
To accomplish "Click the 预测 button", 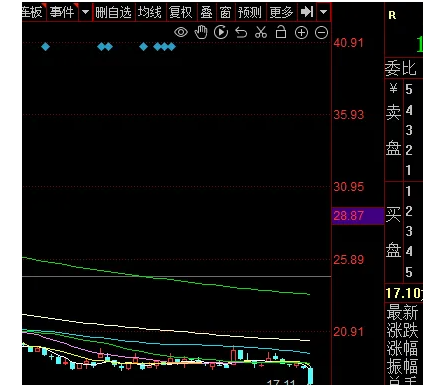I will click(x=250, y=13).
